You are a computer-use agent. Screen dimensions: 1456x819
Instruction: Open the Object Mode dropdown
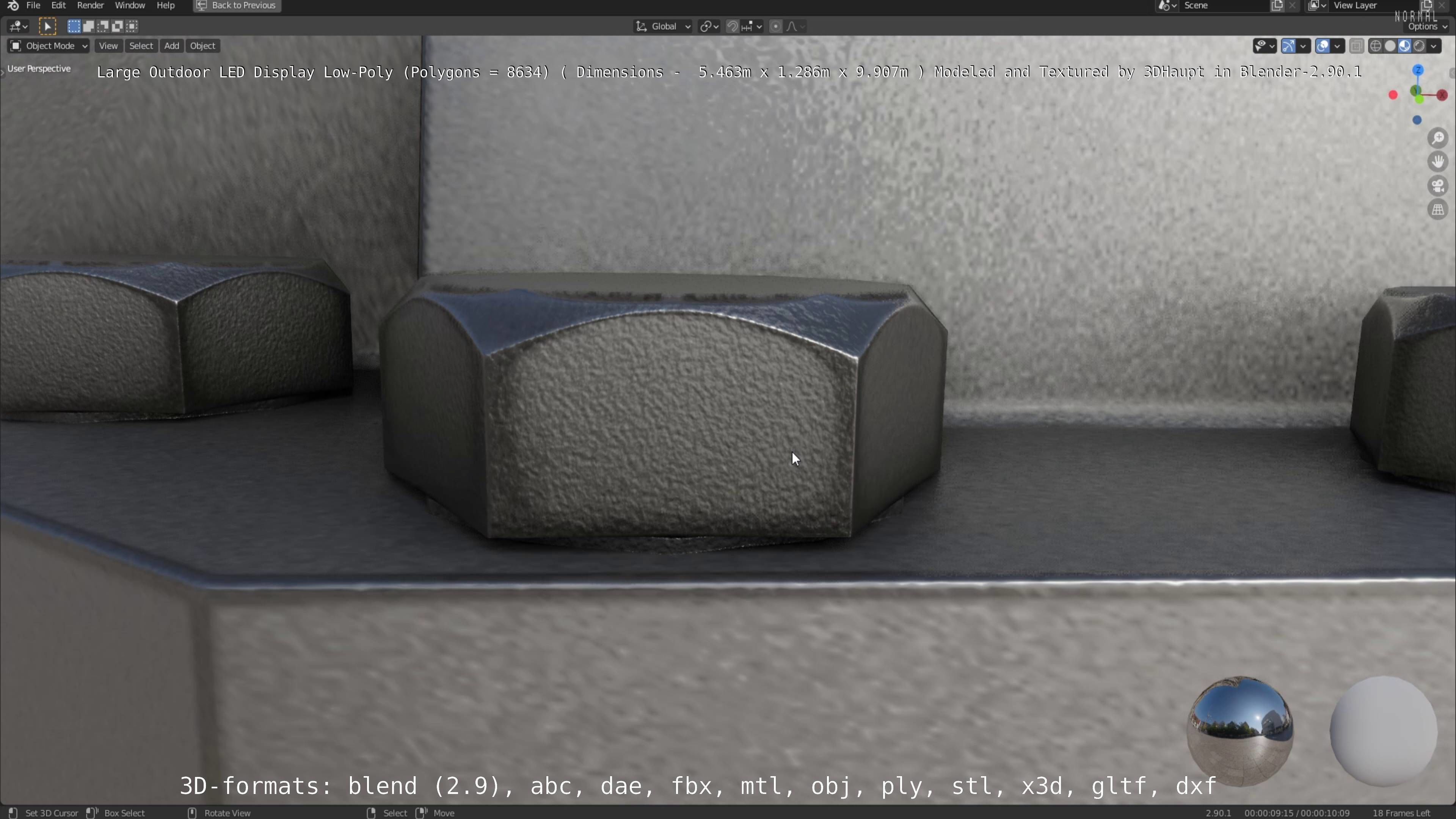point(49,46)
